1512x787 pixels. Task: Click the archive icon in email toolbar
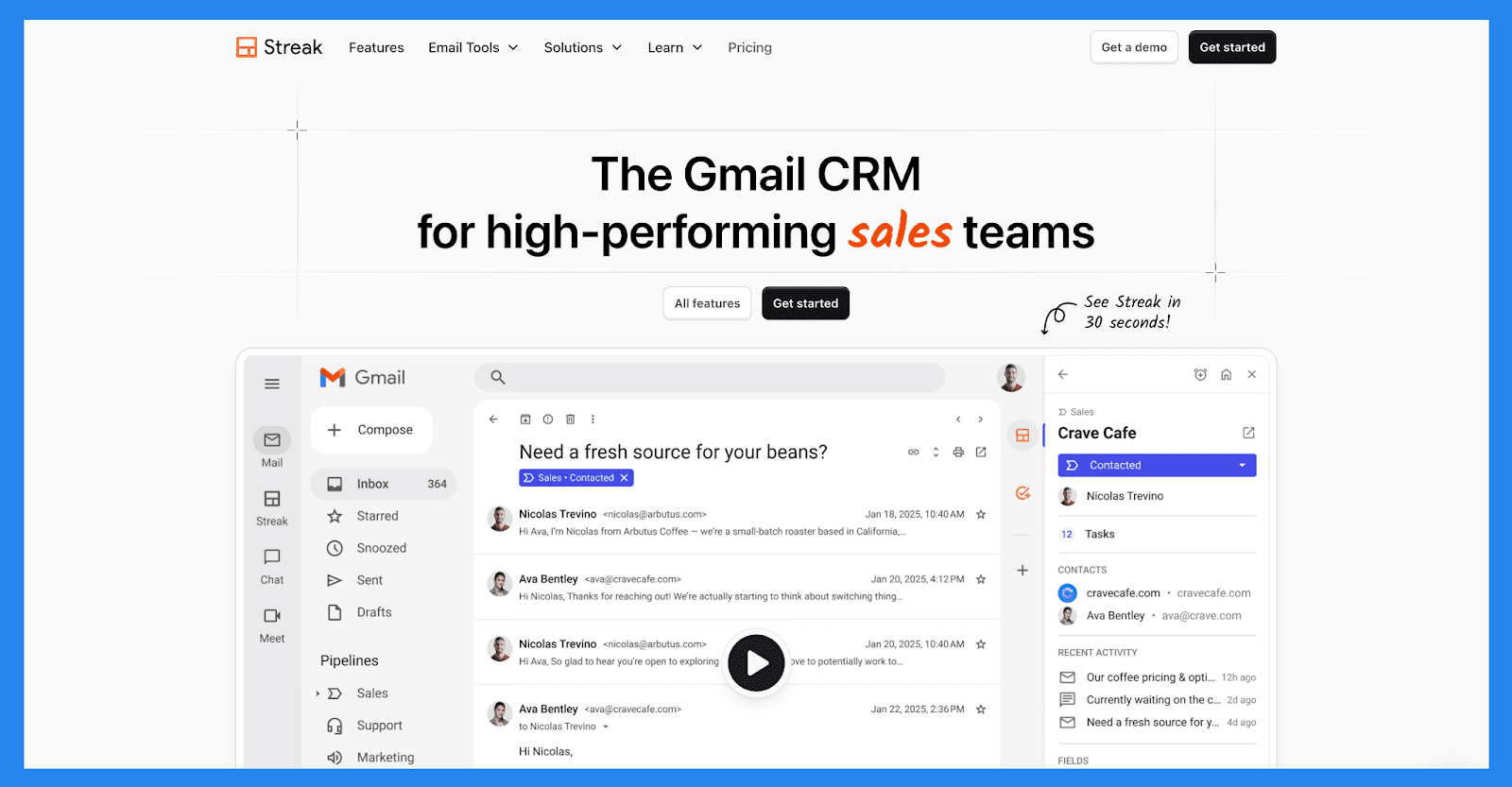[x=525, y=419]
